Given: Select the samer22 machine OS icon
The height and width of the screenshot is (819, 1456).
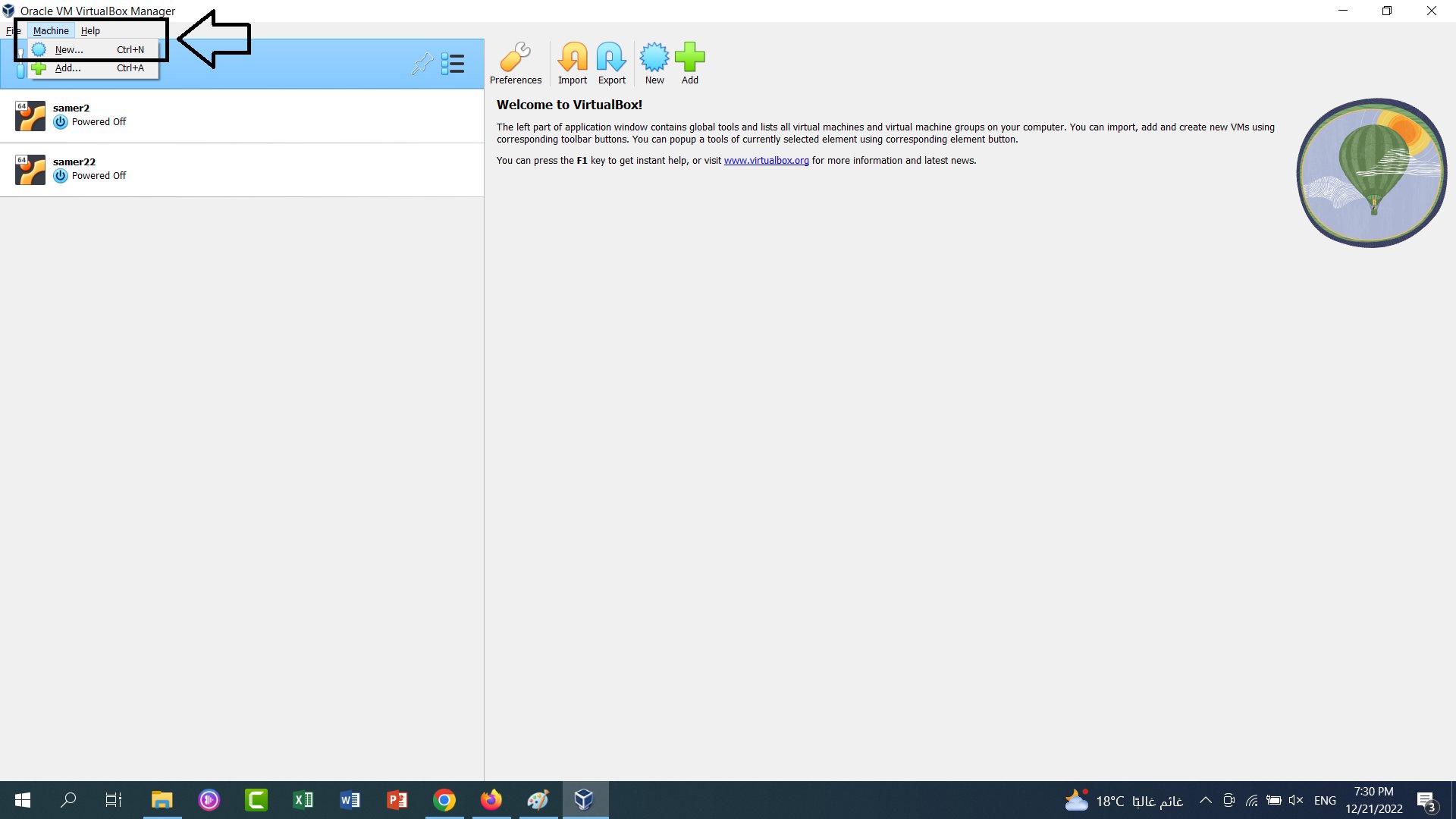Looking at the screenshot, I should tap(30, 170).
